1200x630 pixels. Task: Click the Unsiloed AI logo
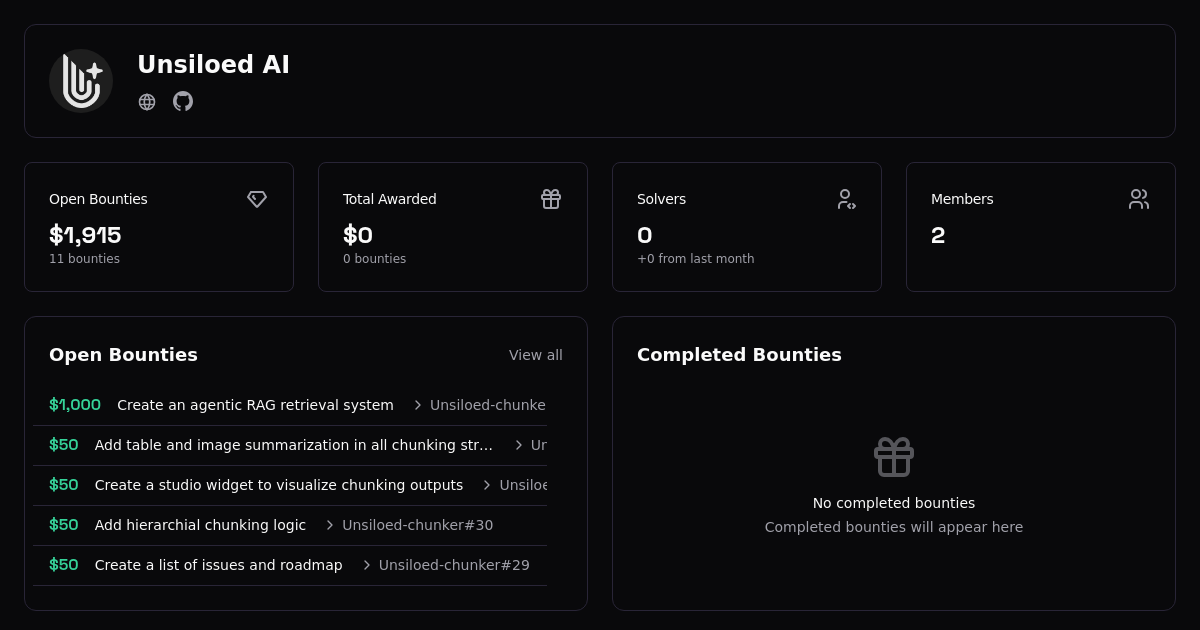pos(81,81)
